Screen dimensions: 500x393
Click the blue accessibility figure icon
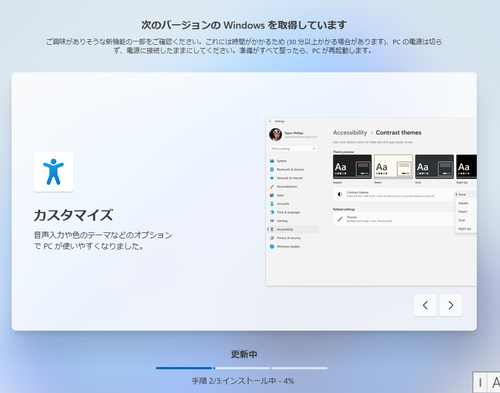pos(53,172)
